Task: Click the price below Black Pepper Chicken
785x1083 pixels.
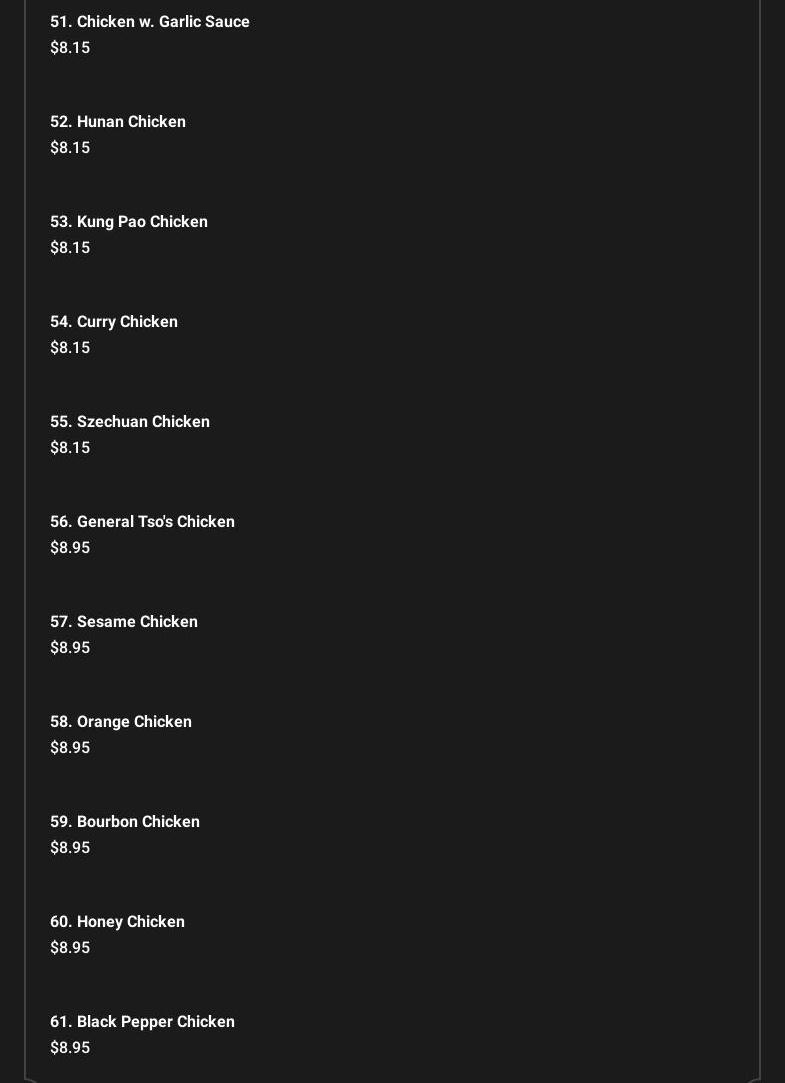Action: pos(70,1048)
